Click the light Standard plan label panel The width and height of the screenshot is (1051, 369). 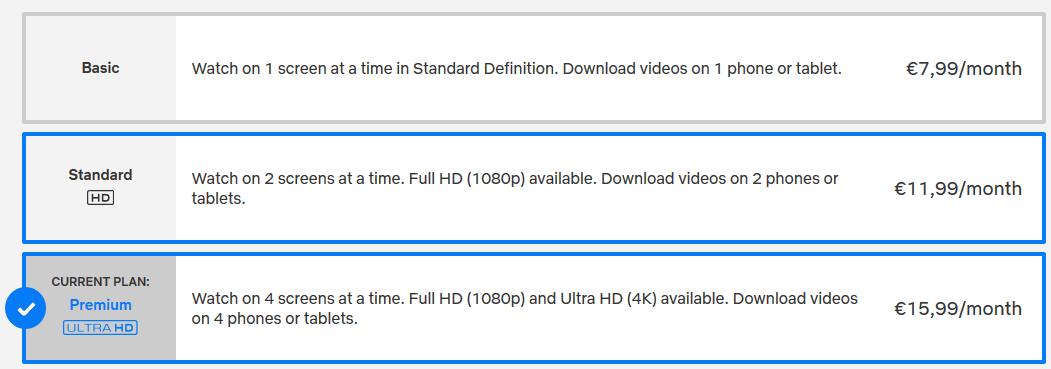(101, 188)
